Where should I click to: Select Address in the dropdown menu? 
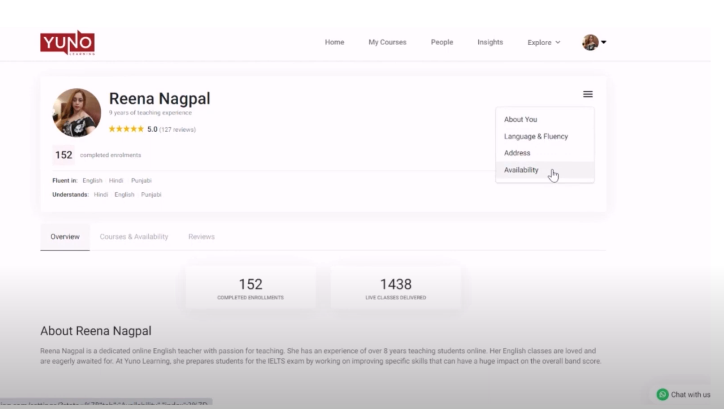point(517,153)
